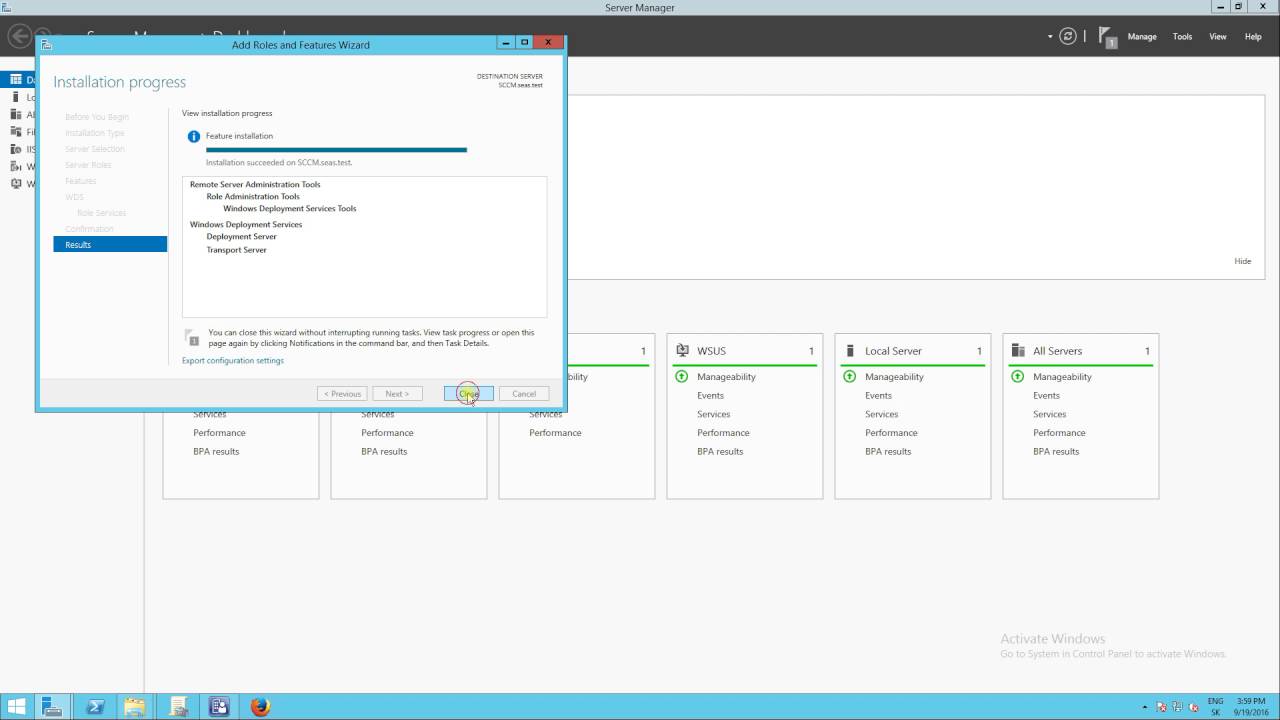Click the WSUS tile icon
This screenshot has height=720, width=1280.
click(x=682, y=351)
